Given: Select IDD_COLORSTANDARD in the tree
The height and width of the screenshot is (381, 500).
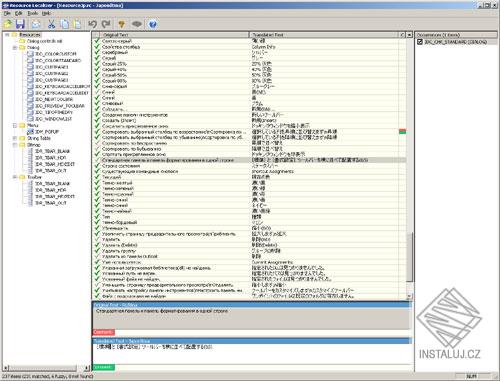Looking at the screenshot, I should (x=58, y=60).
